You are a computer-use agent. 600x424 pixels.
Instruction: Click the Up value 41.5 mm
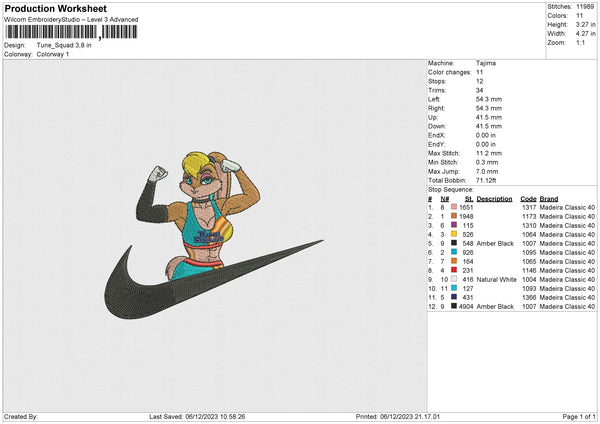(x=489, y=117)
